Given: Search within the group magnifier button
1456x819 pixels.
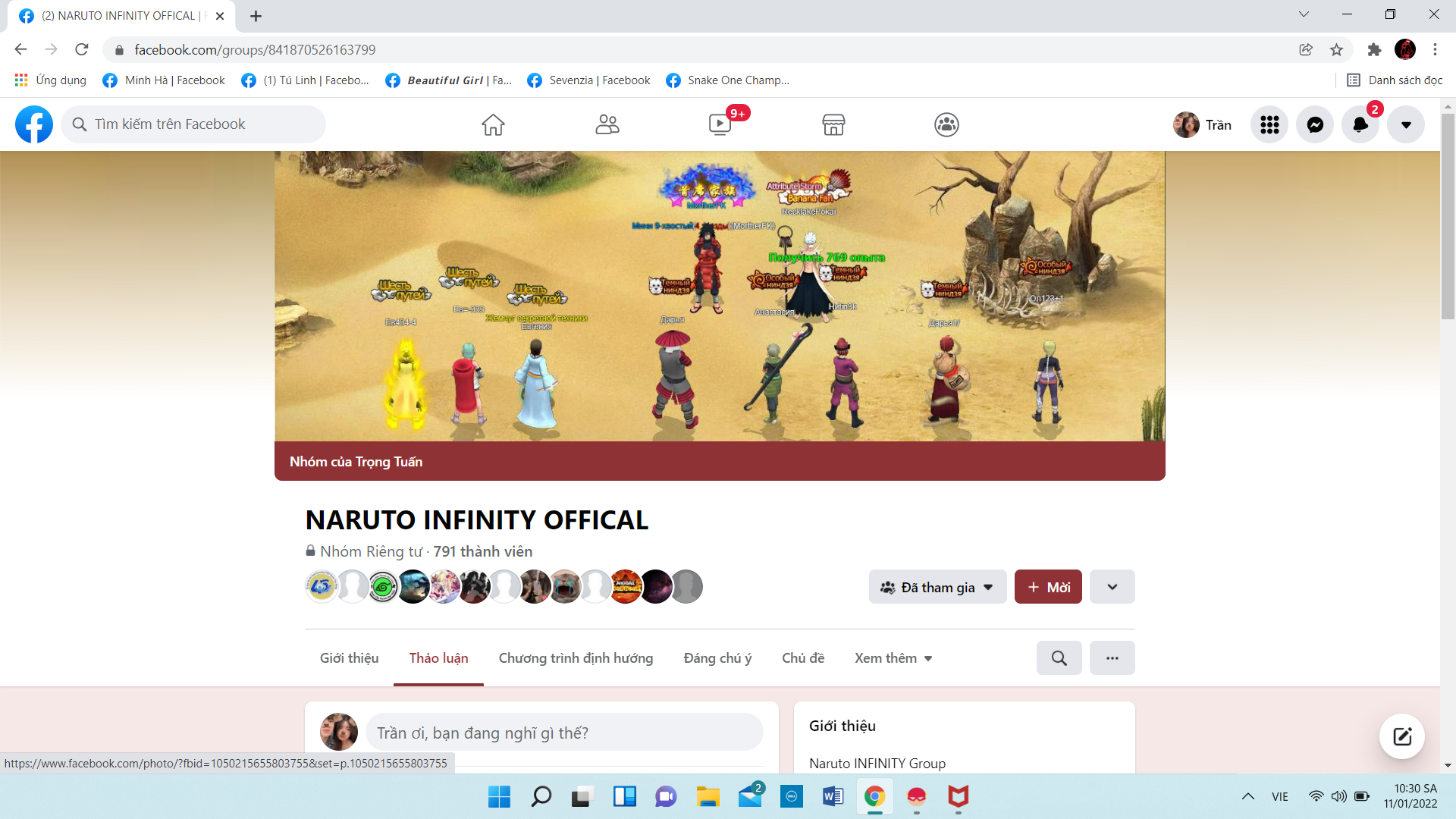Looking at the screenshot, I should tap(1059, 657).
